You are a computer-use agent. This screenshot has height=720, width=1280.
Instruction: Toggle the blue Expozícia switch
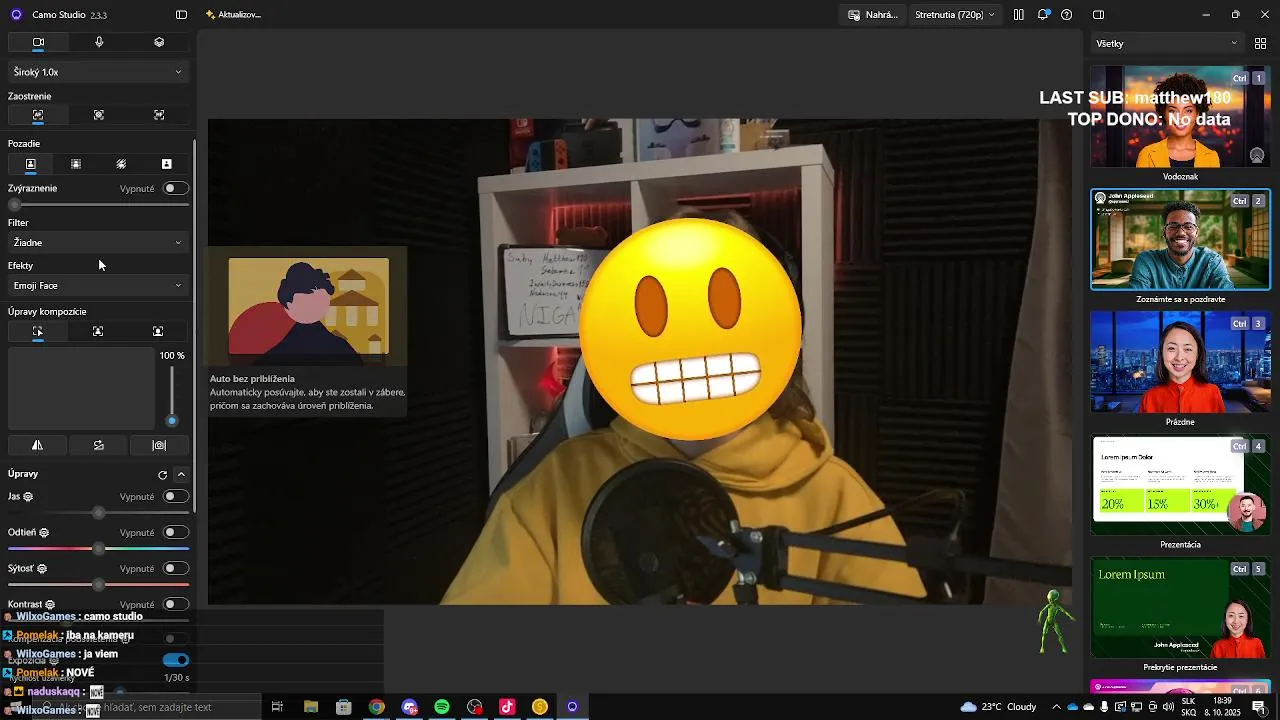pos(175,660)
